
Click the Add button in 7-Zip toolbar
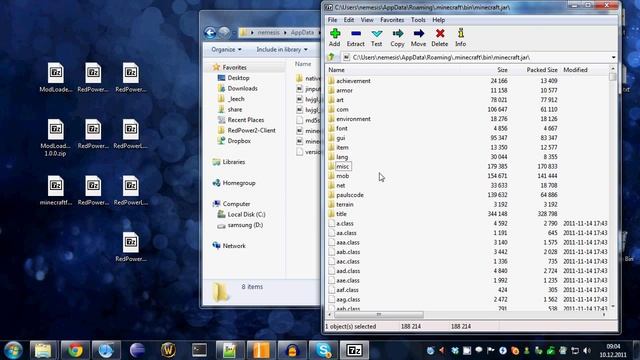point(335,38)
